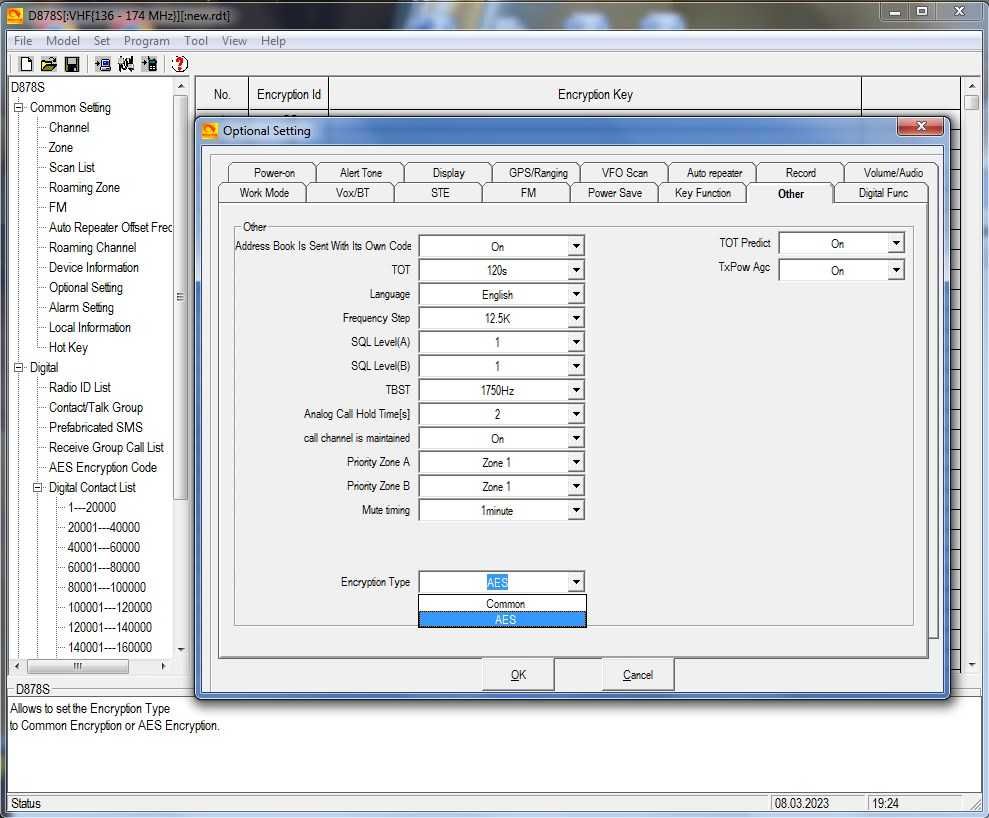Select Hot Key in the tree

tap(68, 348)
